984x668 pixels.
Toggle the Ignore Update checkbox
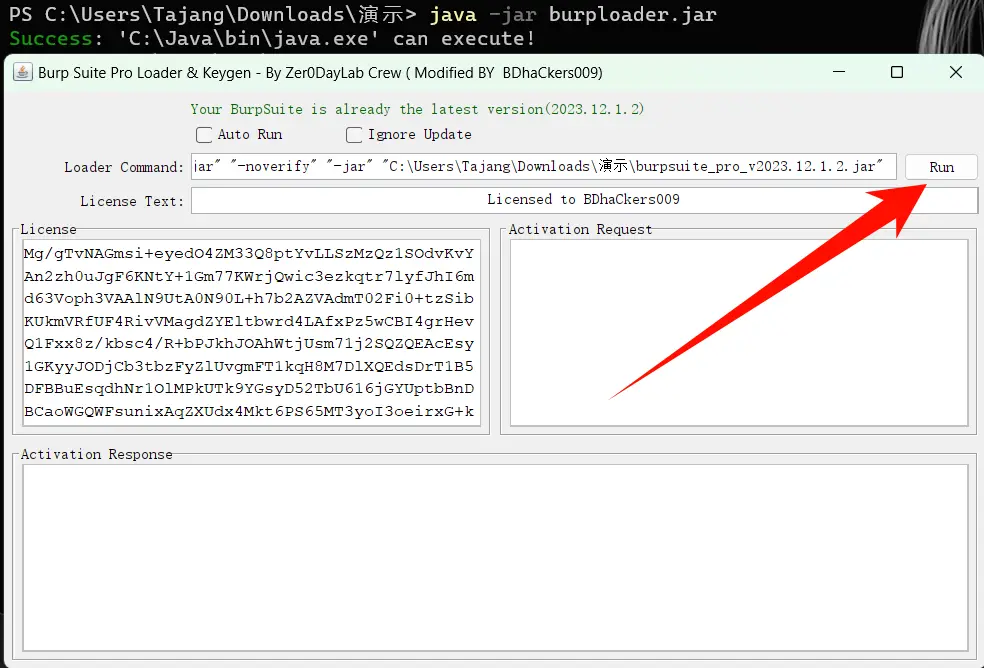[x=354, y=135]
